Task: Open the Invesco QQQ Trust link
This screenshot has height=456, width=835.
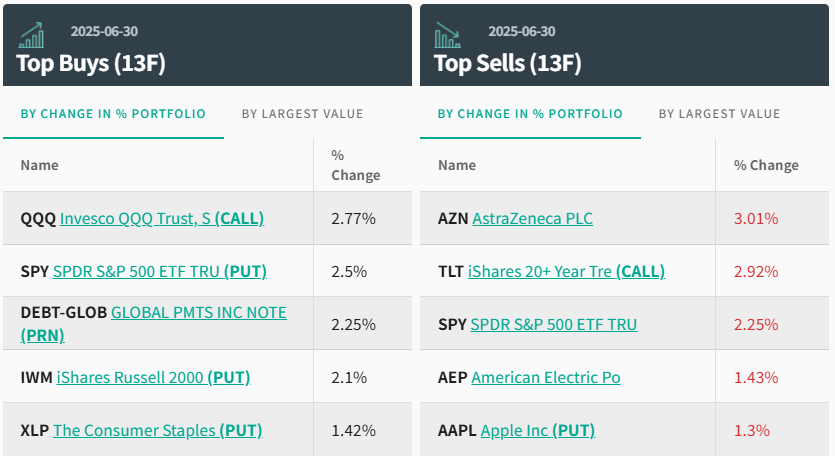Action: point(162,218)
